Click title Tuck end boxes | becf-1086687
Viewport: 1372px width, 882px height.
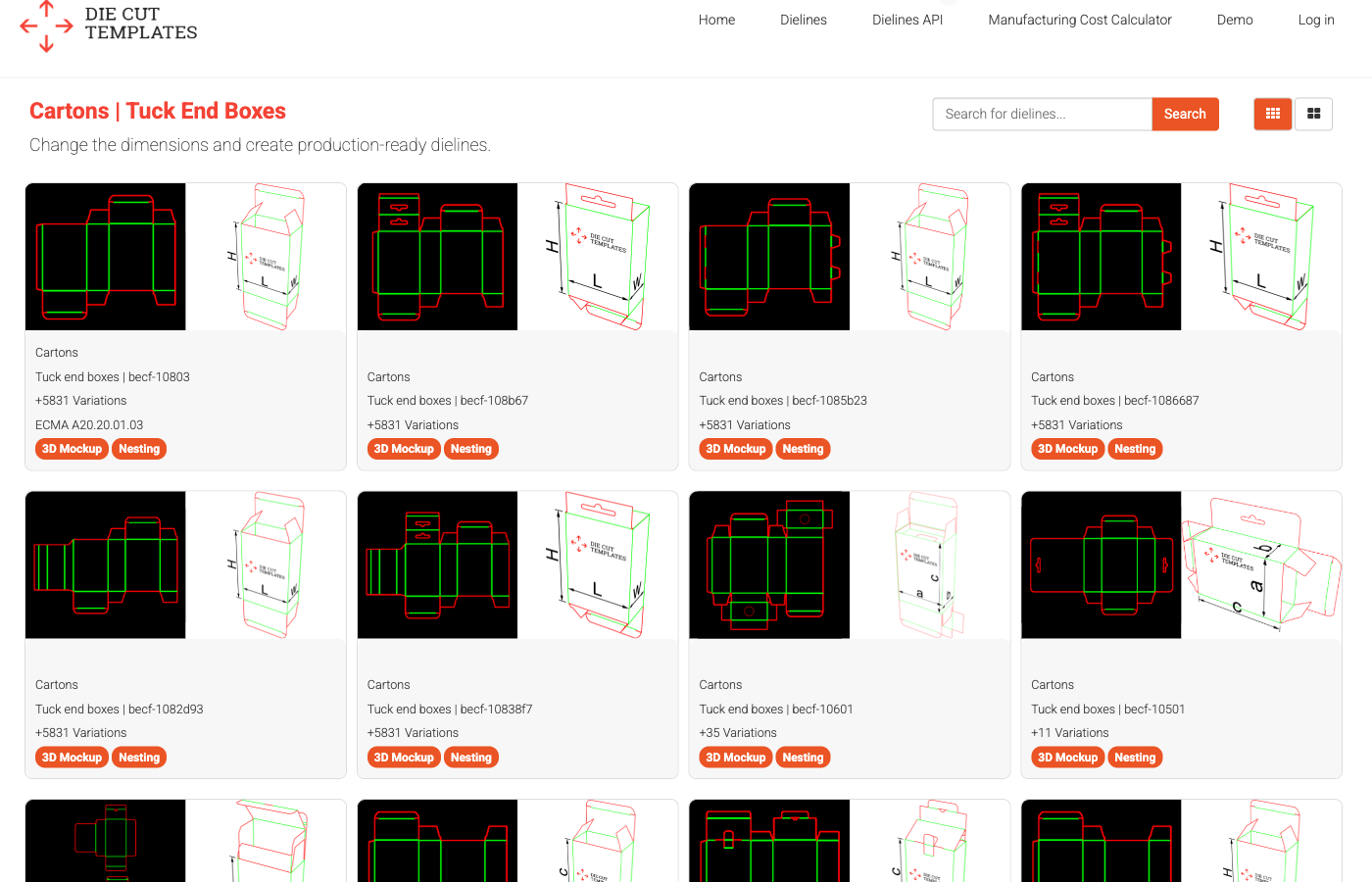pos(1115,401)
